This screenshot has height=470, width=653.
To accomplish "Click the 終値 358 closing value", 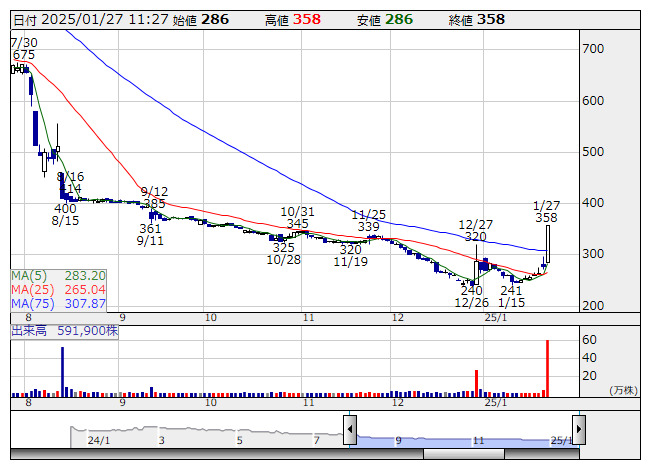I will (x=490, y=19).
